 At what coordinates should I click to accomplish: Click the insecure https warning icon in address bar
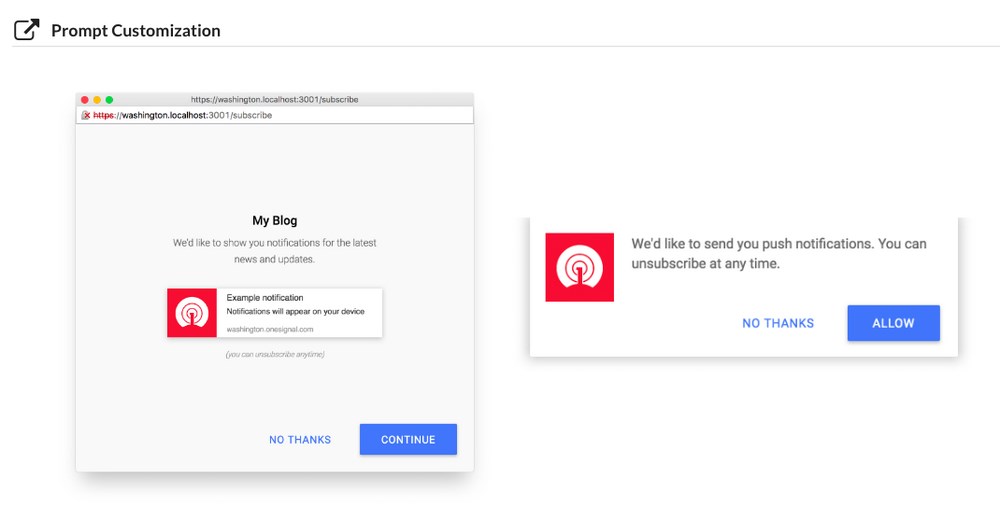coord(86,115)
